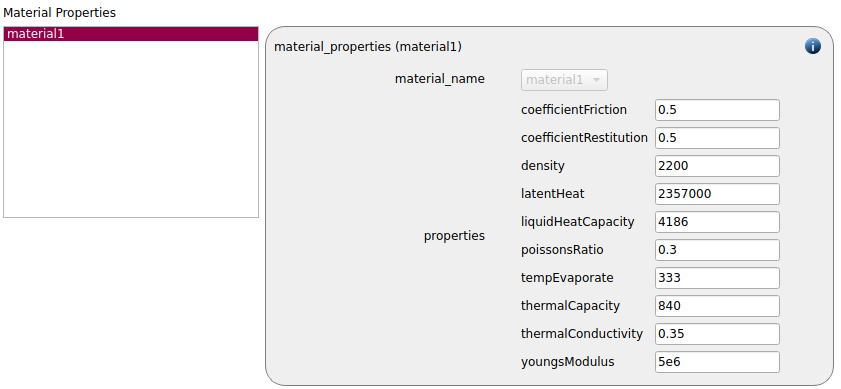Click the latentHeat label
Screen dimensions: 841x389
click(552, 194)
